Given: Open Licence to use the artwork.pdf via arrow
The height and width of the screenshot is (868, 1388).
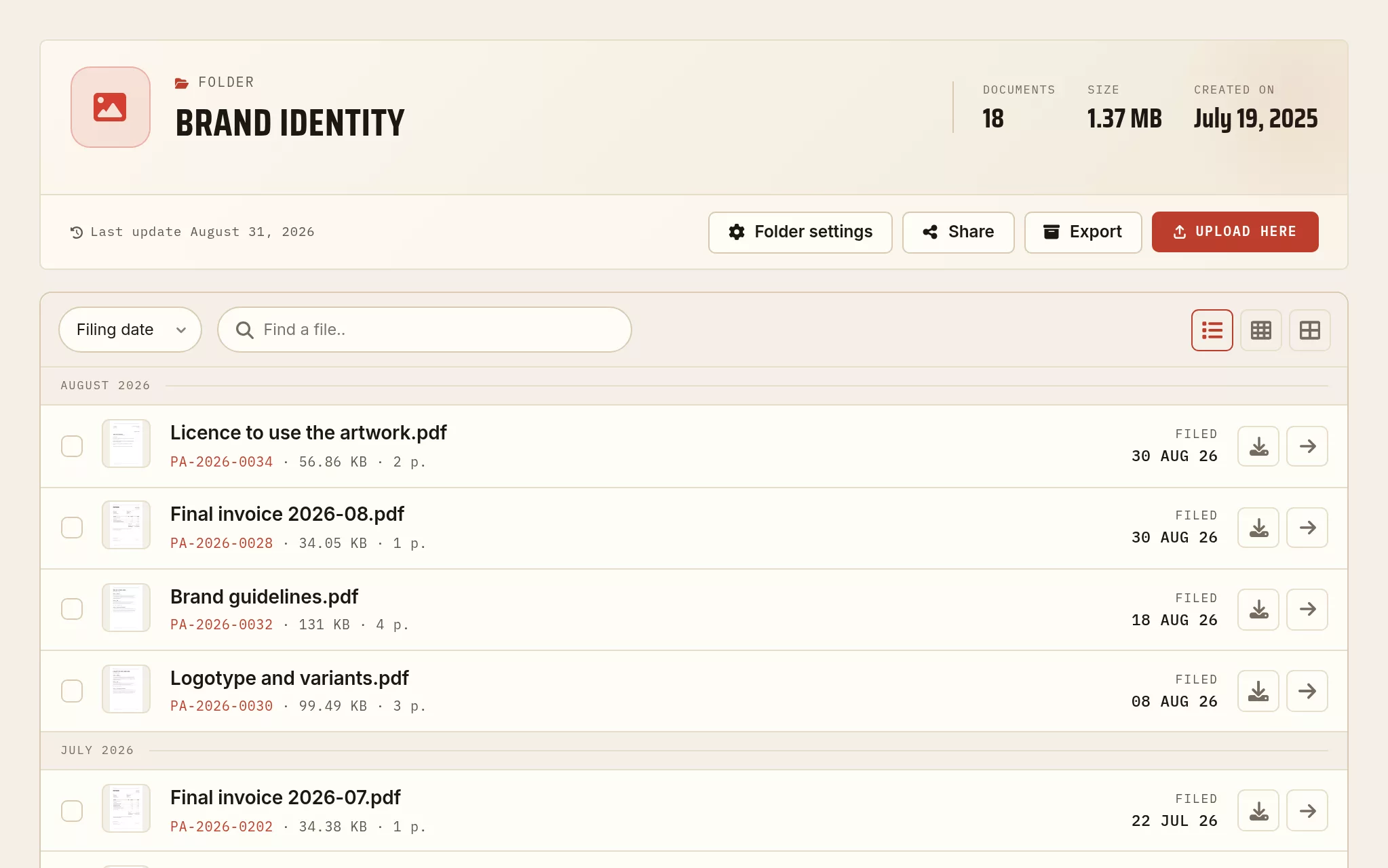Looking at the screenshot, I should tap(1307, 446).
